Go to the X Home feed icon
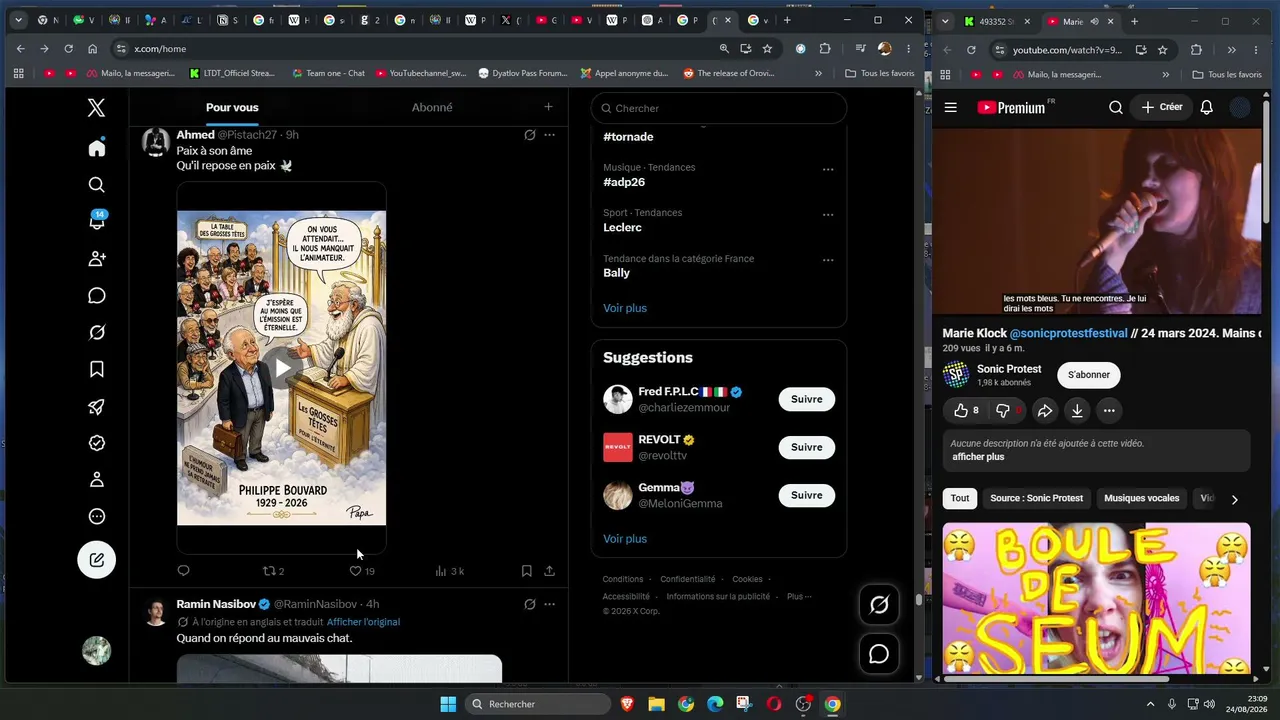Image resolution: width=1280 pixels, height=720 pixels. click(x=97, y=148)
